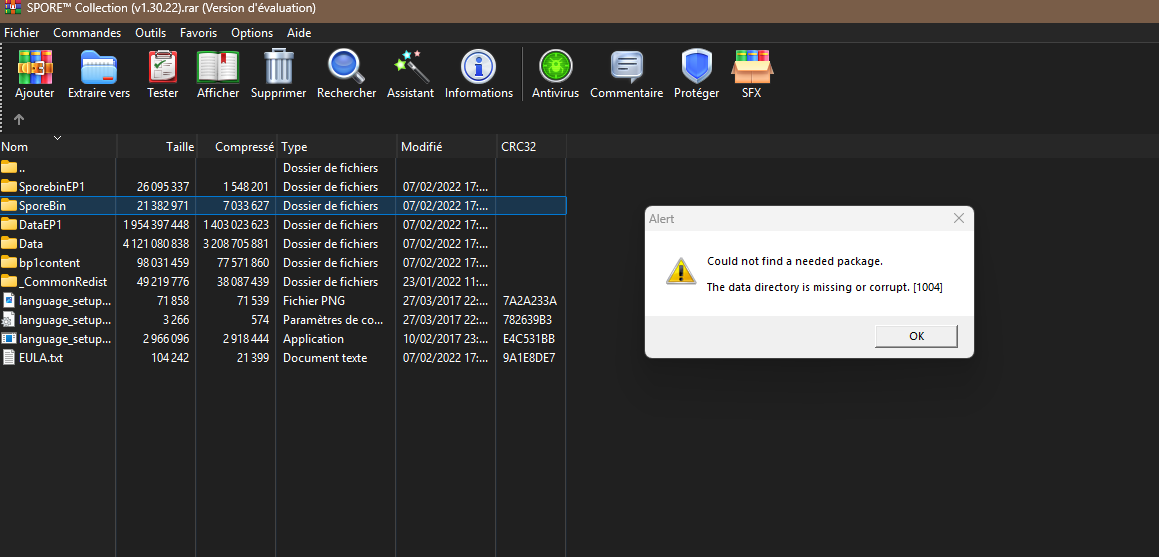Sort by the Type column header
Image resolution: width=1159 pixels, height=557 pixels.
coord(336,147)
